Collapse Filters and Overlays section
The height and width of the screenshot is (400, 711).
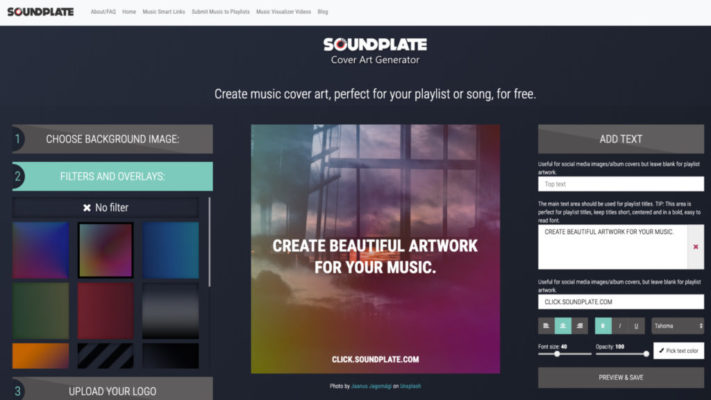[x=112, y=176]
